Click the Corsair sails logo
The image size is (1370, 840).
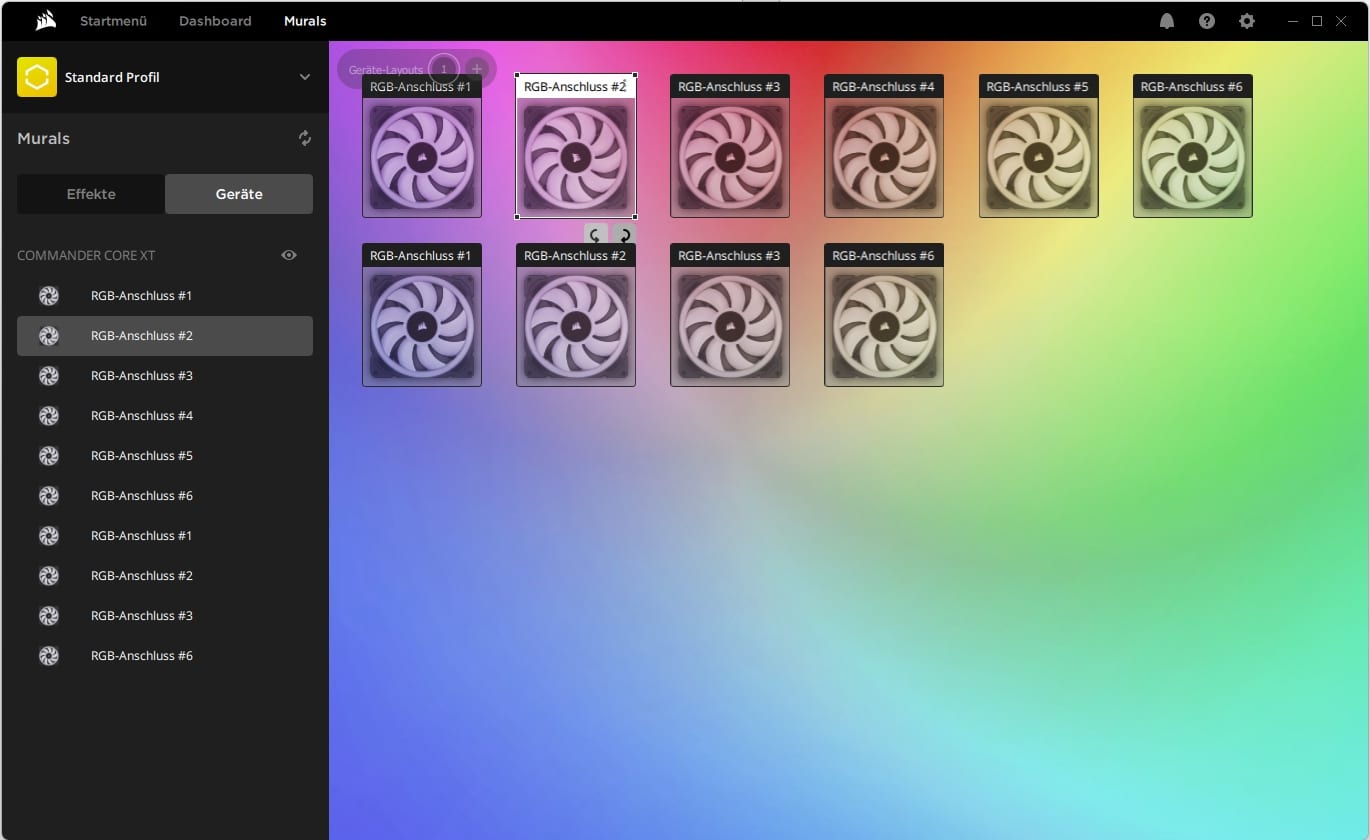coord(45,21)
